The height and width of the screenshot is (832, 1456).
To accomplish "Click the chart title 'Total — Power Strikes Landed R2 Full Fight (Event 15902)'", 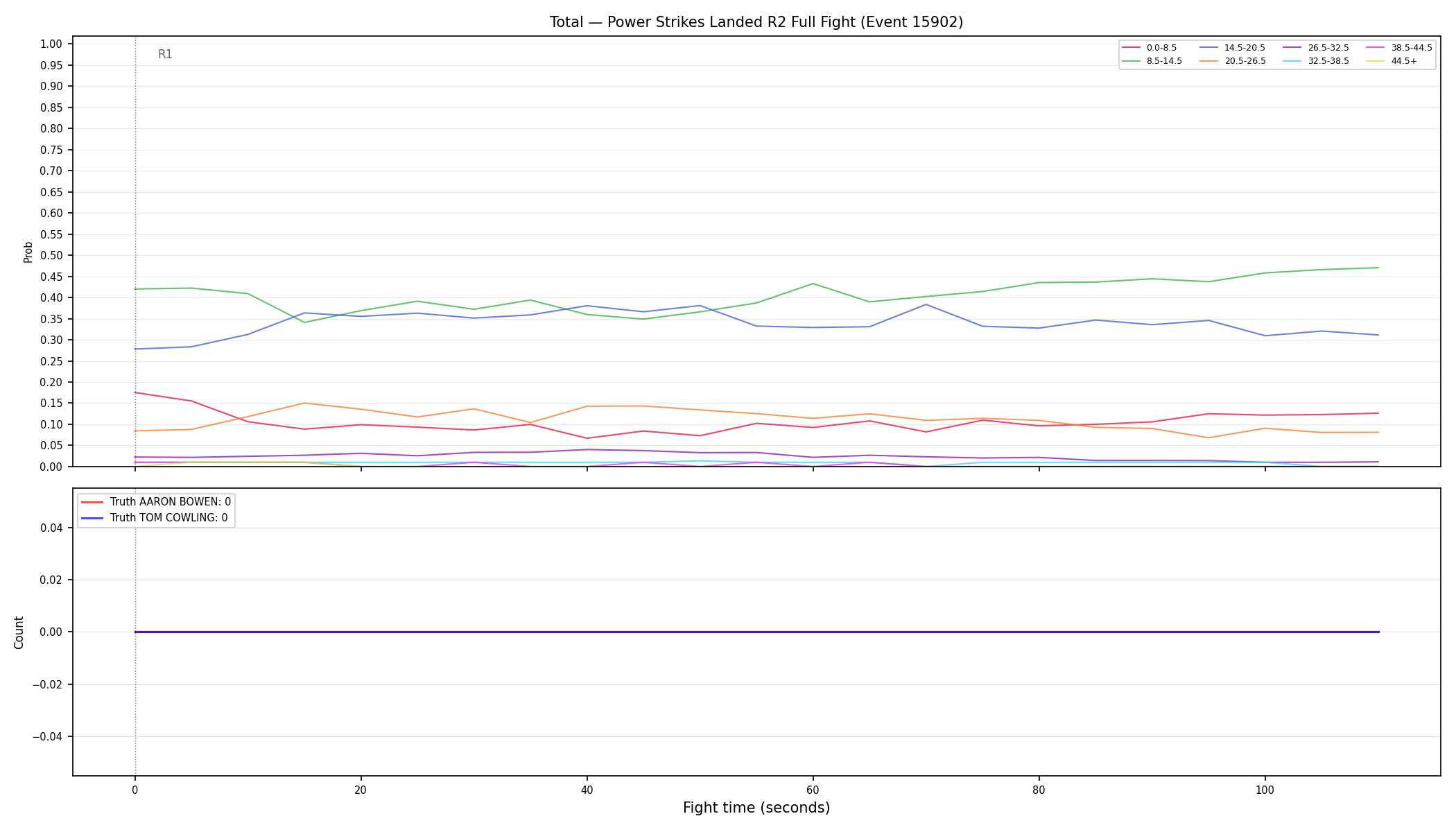I will click(x=756, y=22).
